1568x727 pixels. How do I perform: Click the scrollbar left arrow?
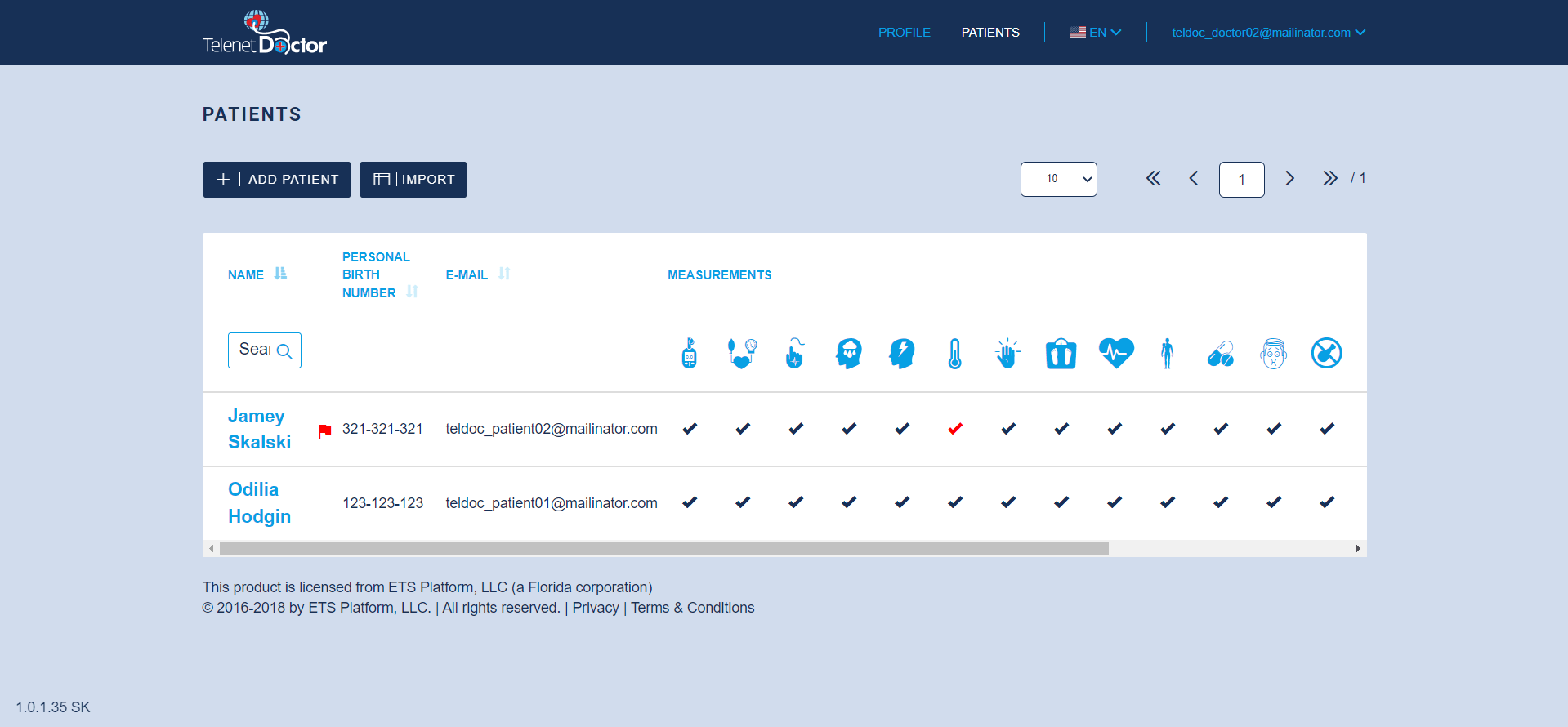[x=212, y=548]
